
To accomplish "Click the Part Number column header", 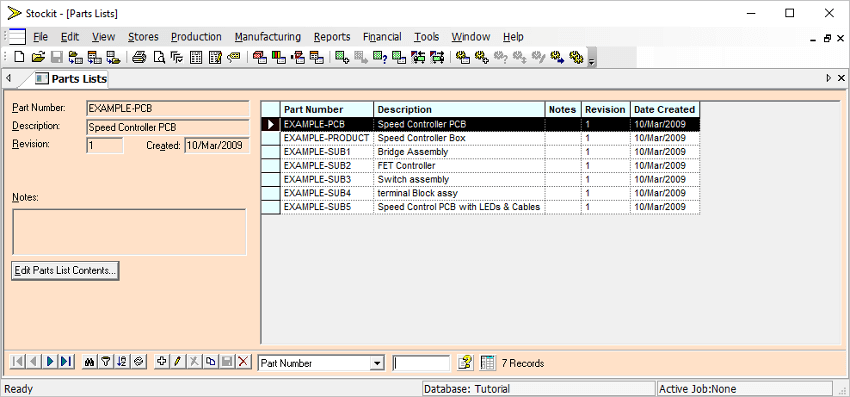I will [x=327, y=110].
